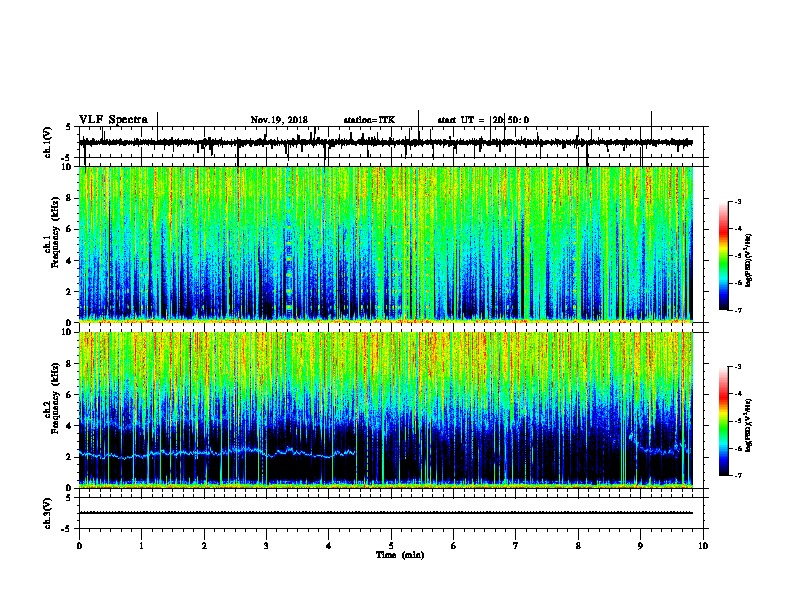Click tick label "8" on the time axis

[x=578, y=546]
